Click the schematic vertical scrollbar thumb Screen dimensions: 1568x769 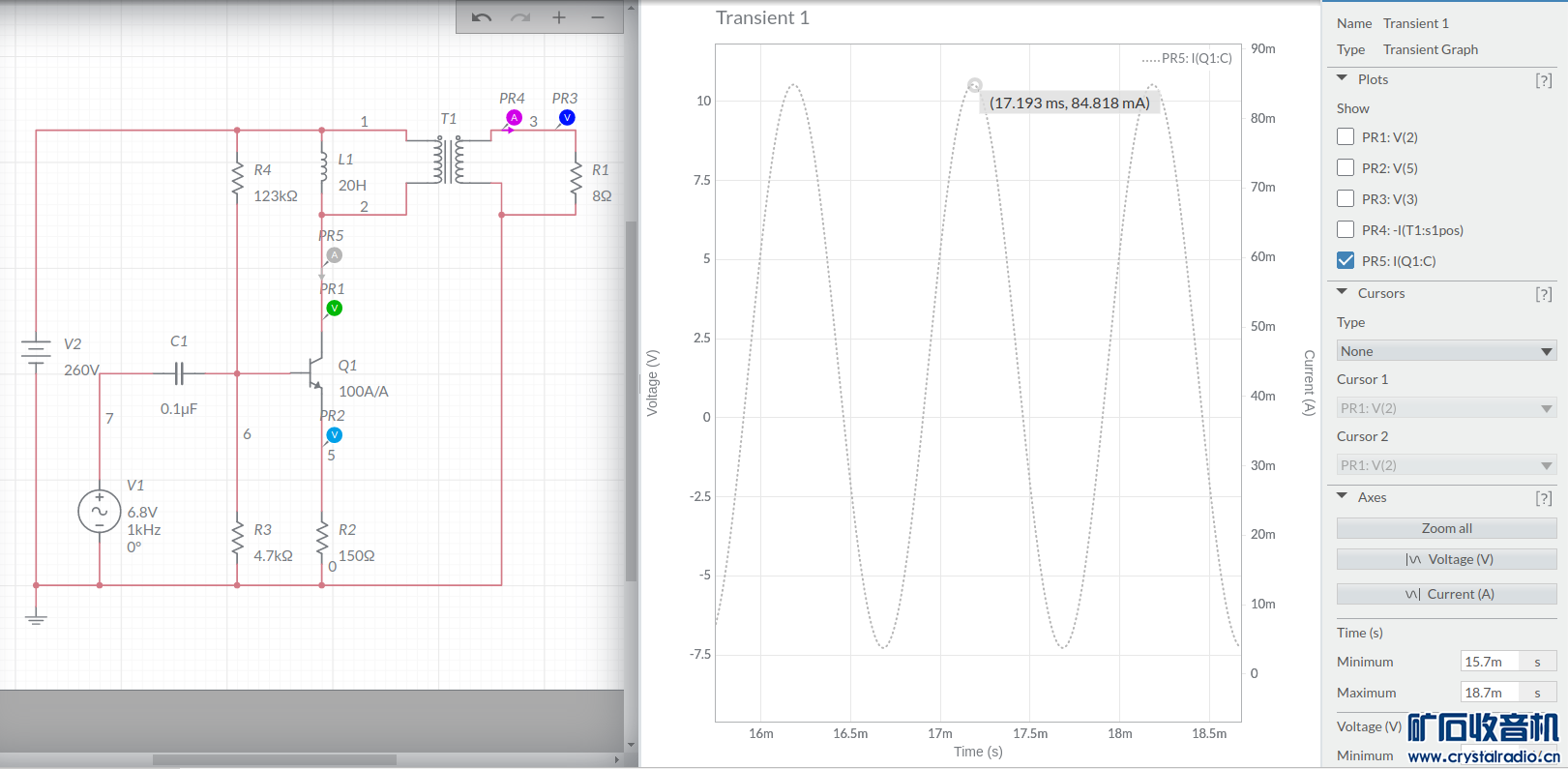point(631,401)
